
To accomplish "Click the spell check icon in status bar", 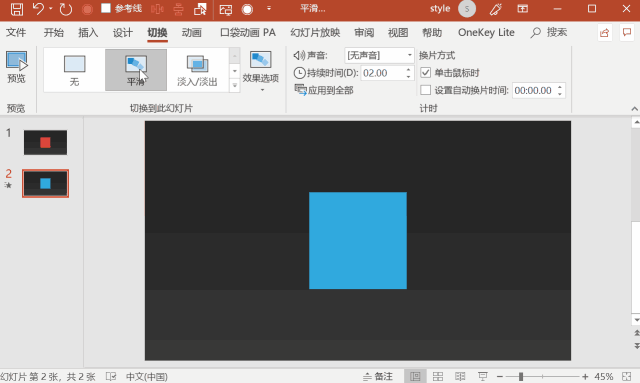I will coord(111,376).
